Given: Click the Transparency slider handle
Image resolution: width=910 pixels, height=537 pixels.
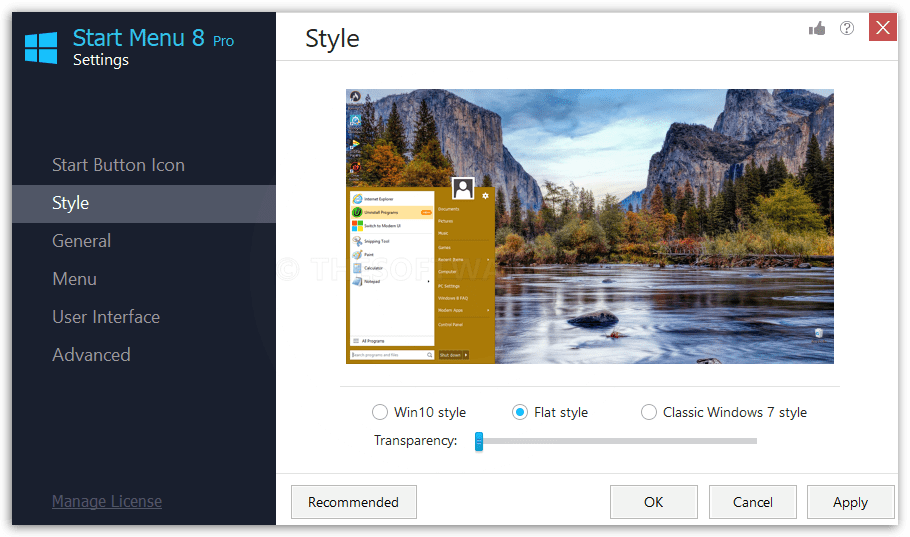Looking at the screenshot, I should pos(479,441).
